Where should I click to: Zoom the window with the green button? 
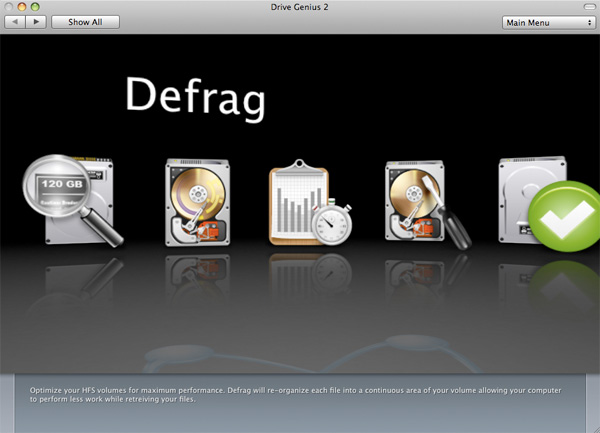point(35,7)
